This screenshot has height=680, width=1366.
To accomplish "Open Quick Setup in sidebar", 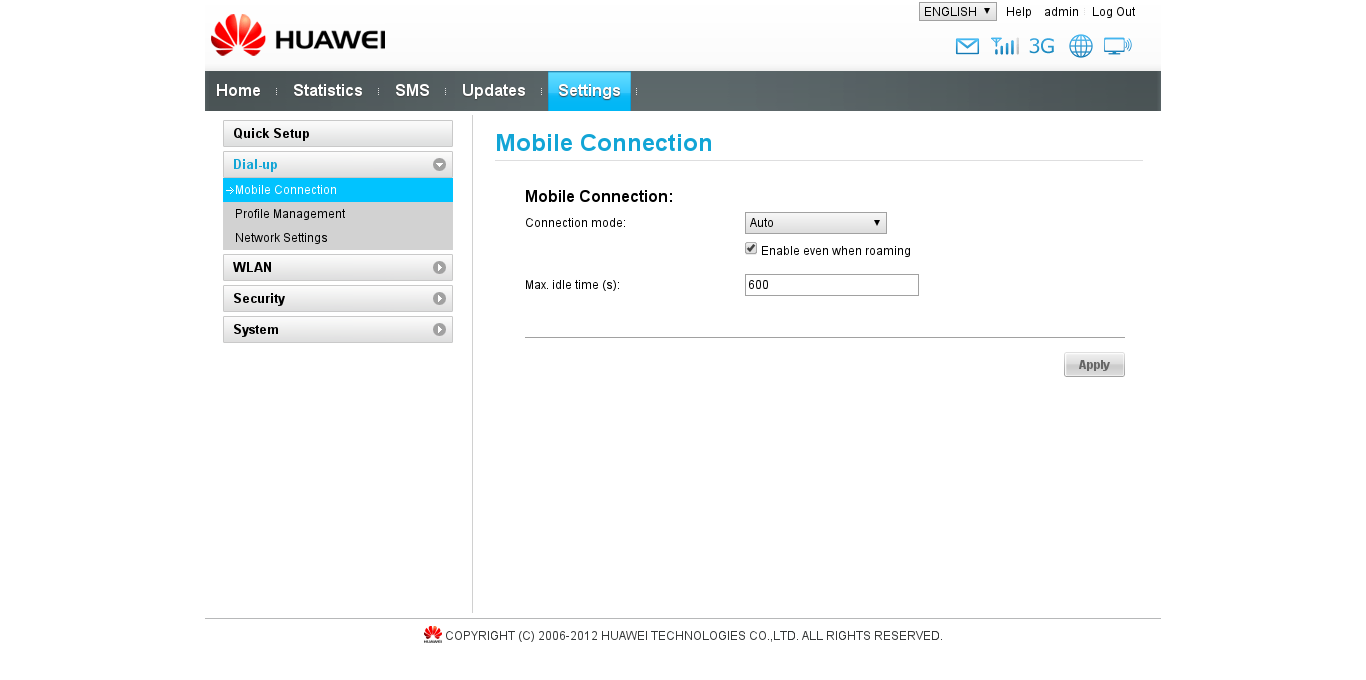I will coord(338,134).
